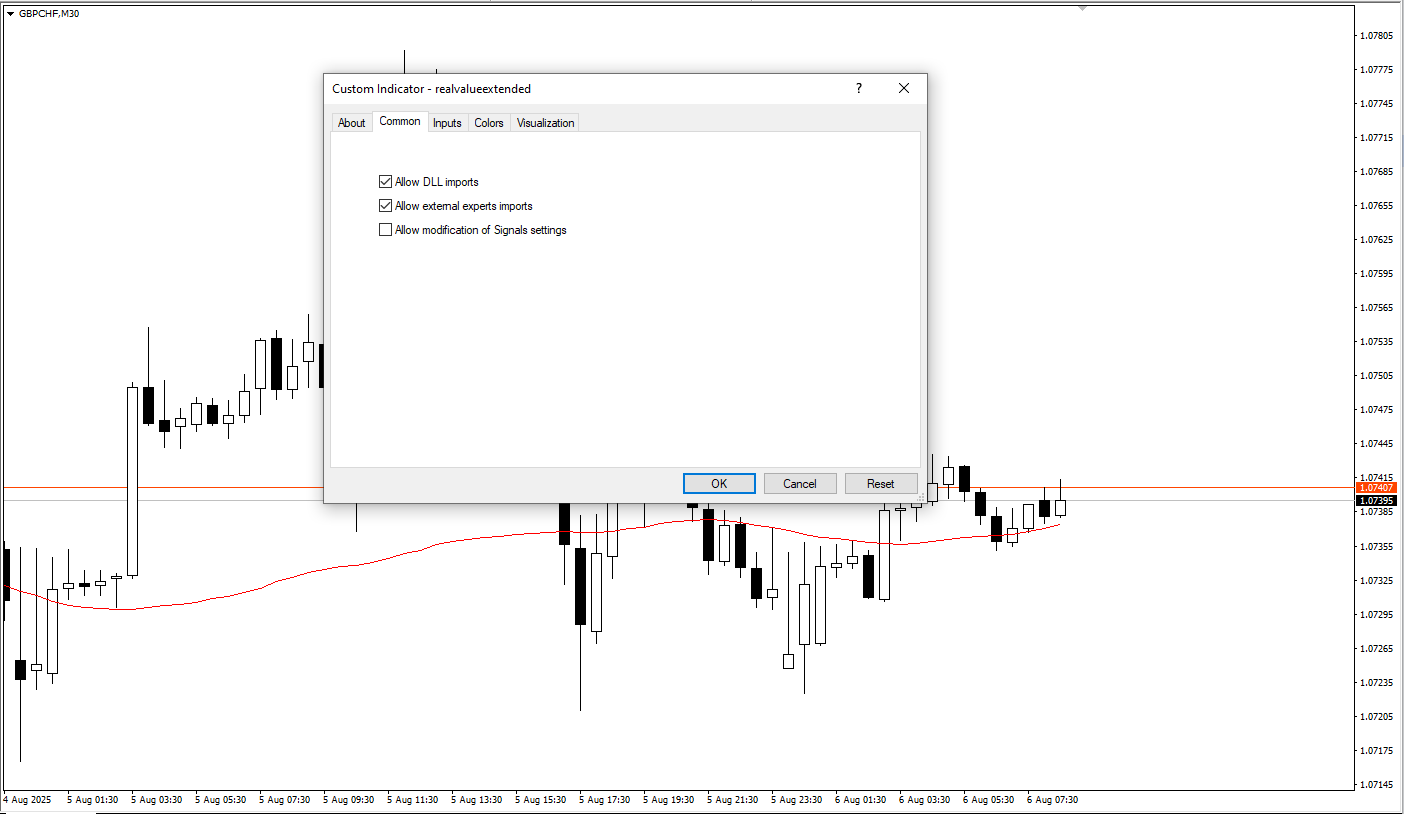The image size is (1404, 814).
Task: Toggle Allow DLL imports checkbox
Action: tap(385, 182)
